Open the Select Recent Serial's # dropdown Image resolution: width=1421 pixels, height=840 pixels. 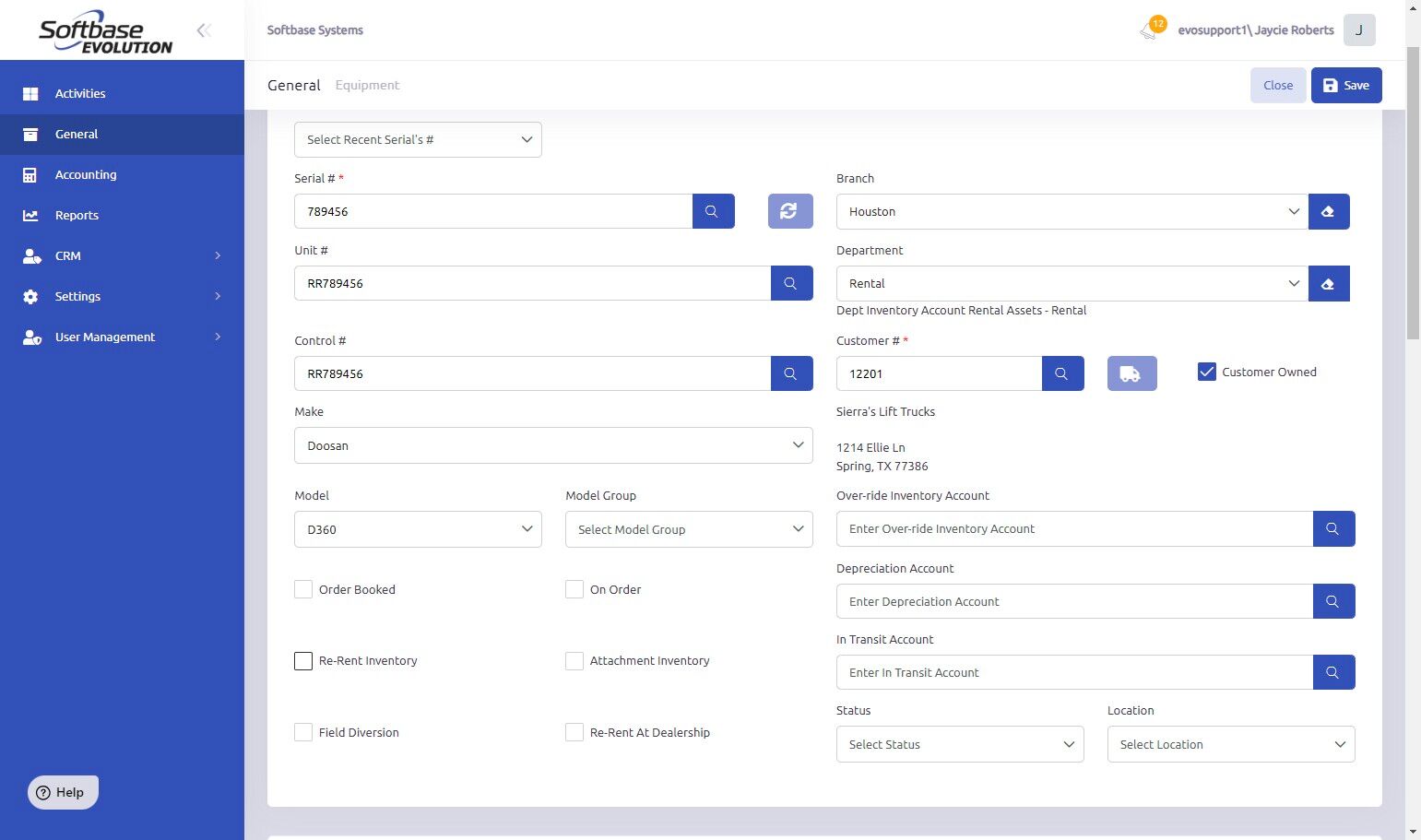click(418, 139)
